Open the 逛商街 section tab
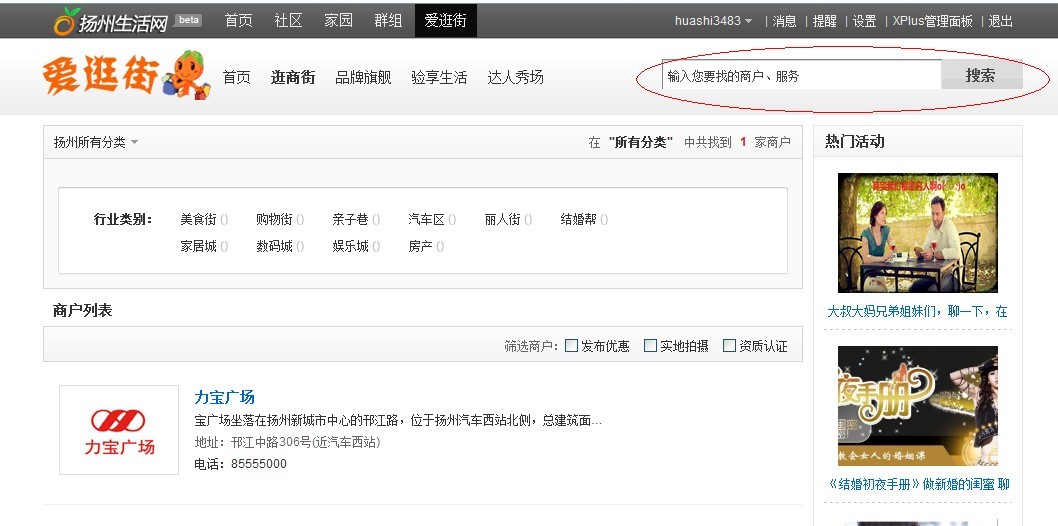 coord(293,78)
